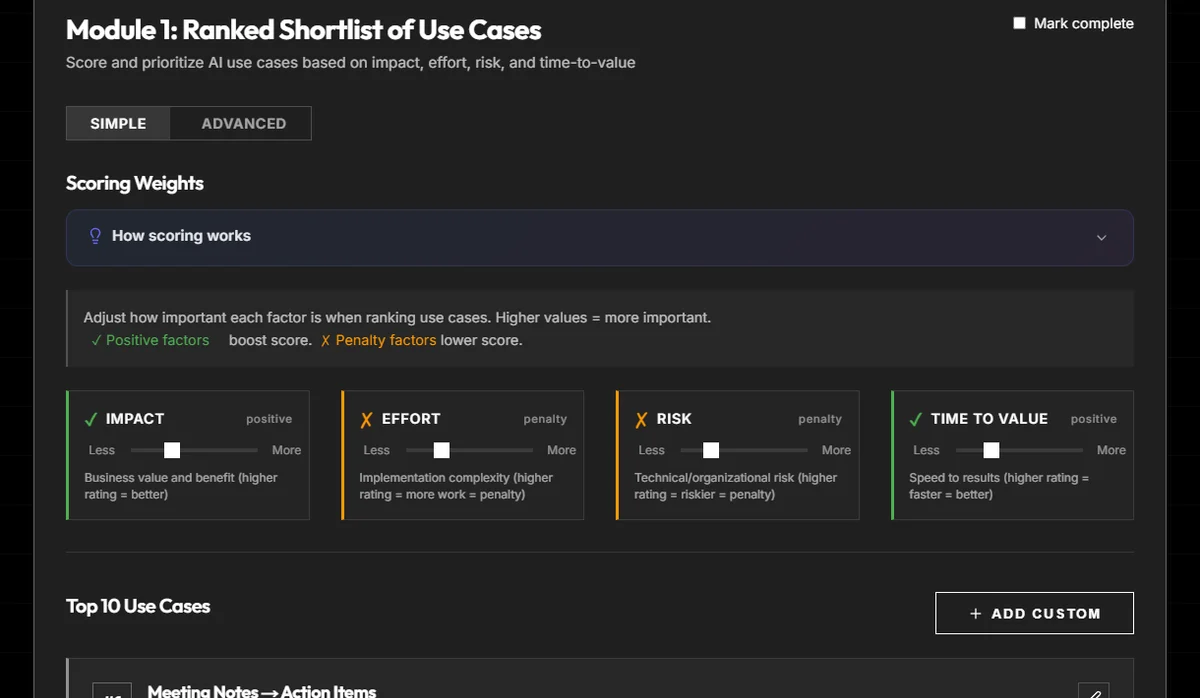Image resolution: width=1200 pixels, height=698 pixels.
Task: Click the Module 1: Ranked Shortlist heading
Action: pyautogui.click(x=304, y=29)
